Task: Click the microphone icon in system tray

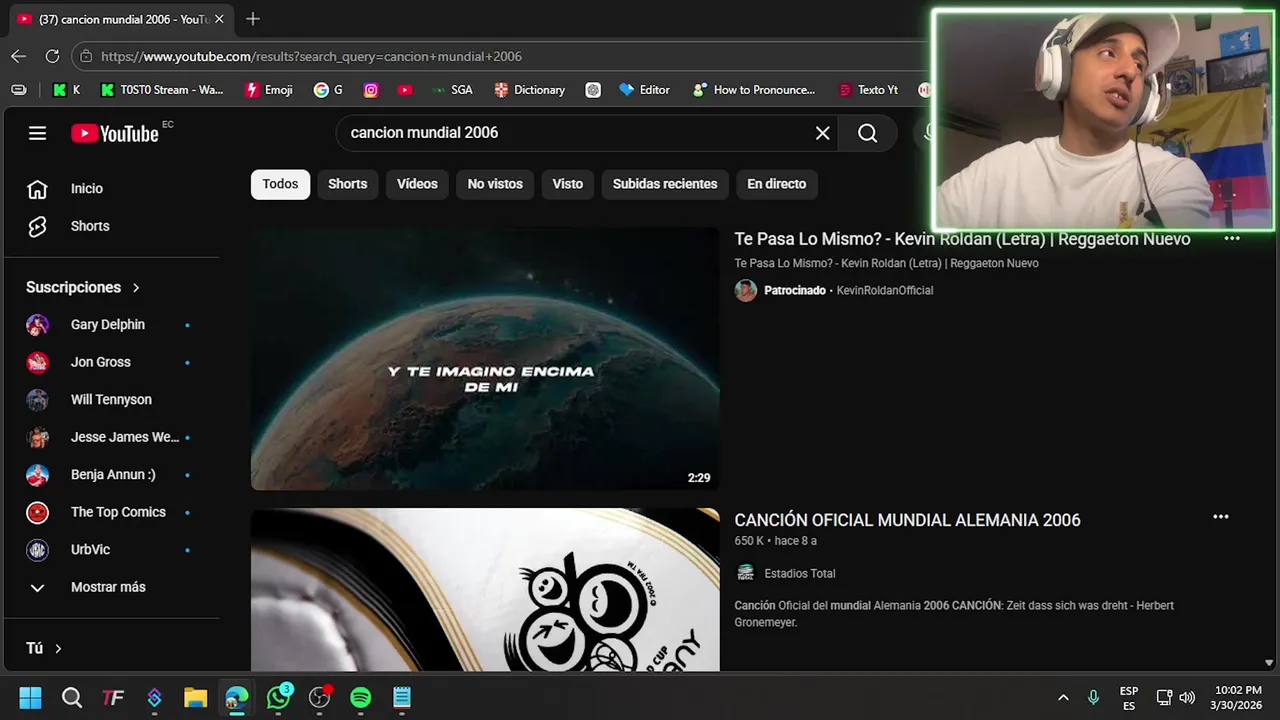Action: 1093,697
